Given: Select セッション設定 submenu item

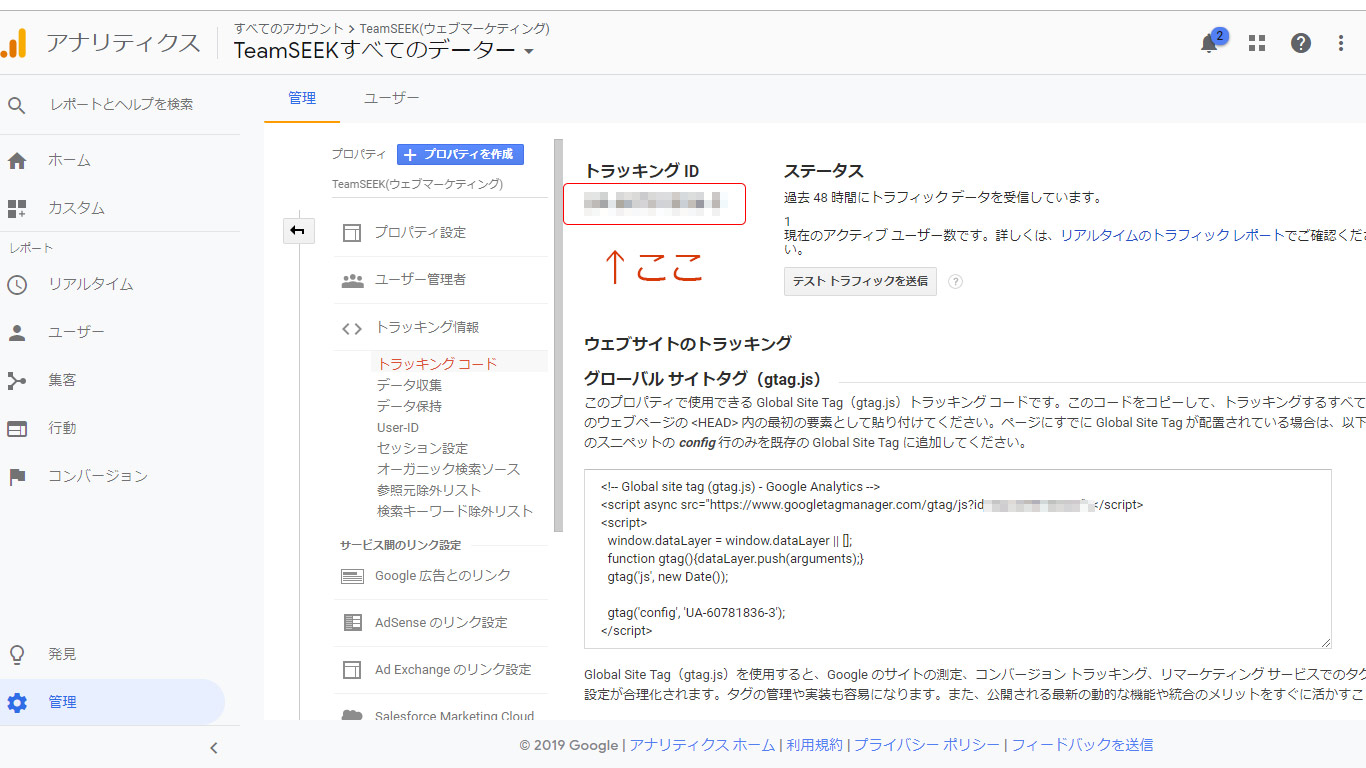Looking at the screenshot, I should pyautogui.click(x=422, y=448).
